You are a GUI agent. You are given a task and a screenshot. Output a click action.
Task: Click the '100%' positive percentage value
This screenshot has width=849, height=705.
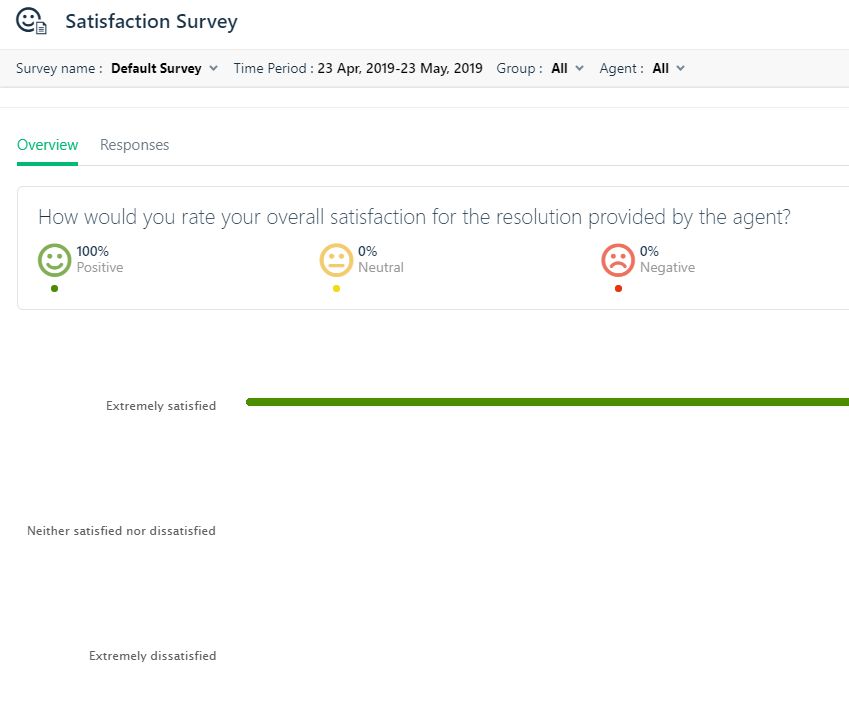pos(93,251)
